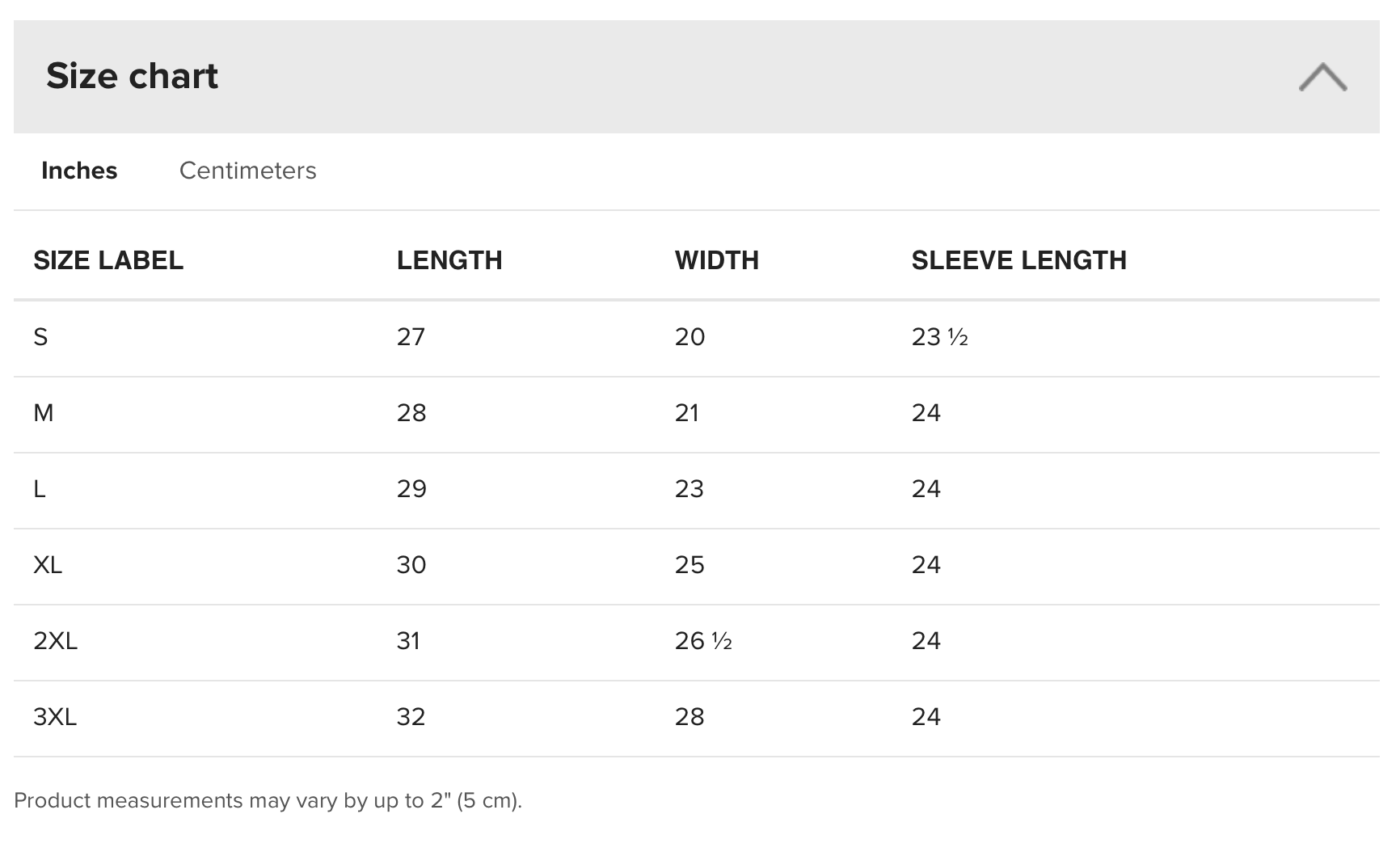
Task: Select the 2XL size row label
Action: 55,641
